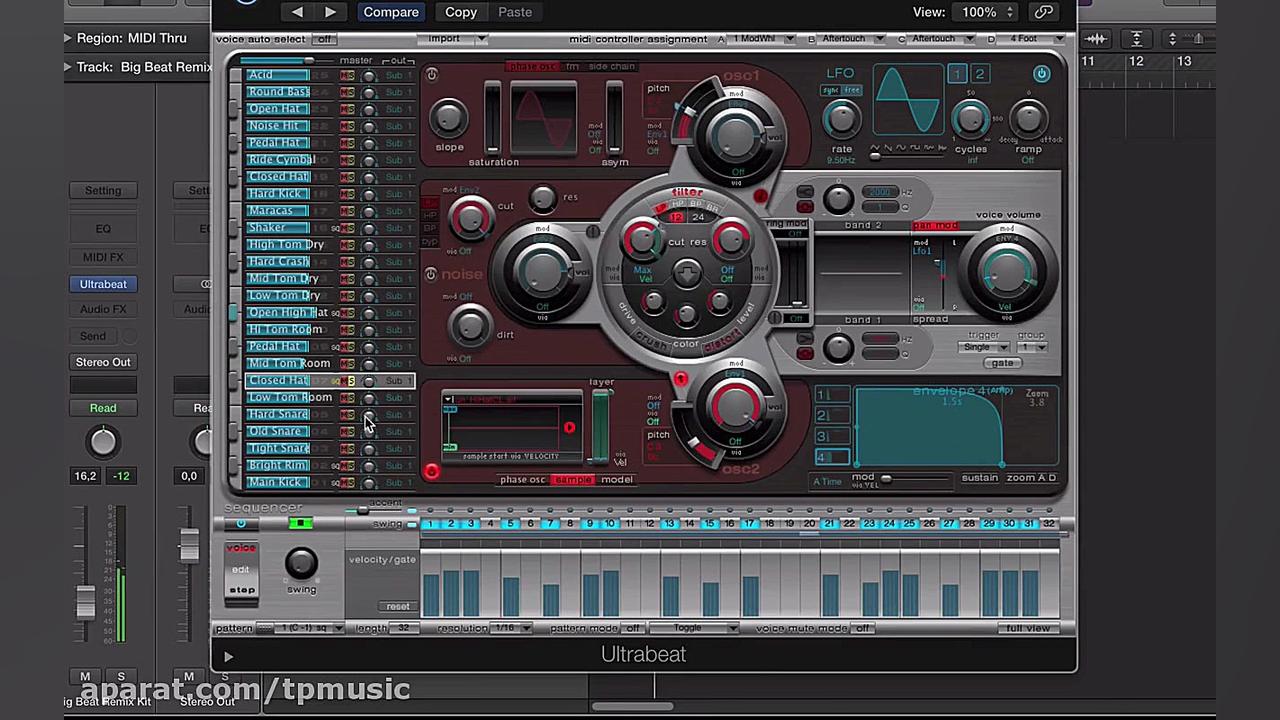
Task: Switch osc2 to phase osc mode
Action: (523, 480)
